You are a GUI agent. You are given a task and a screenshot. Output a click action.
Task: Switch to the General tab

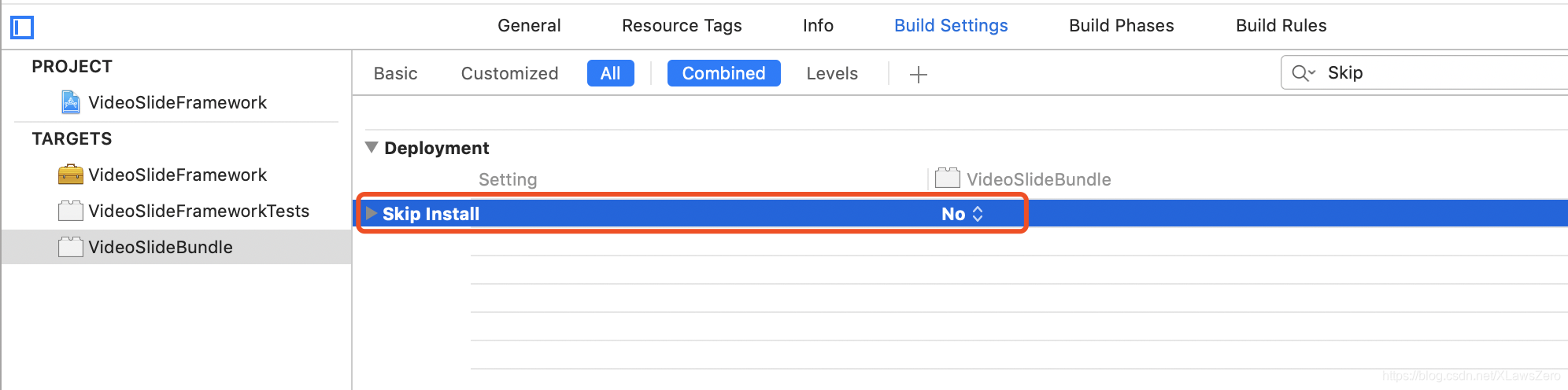pos(529,25)
